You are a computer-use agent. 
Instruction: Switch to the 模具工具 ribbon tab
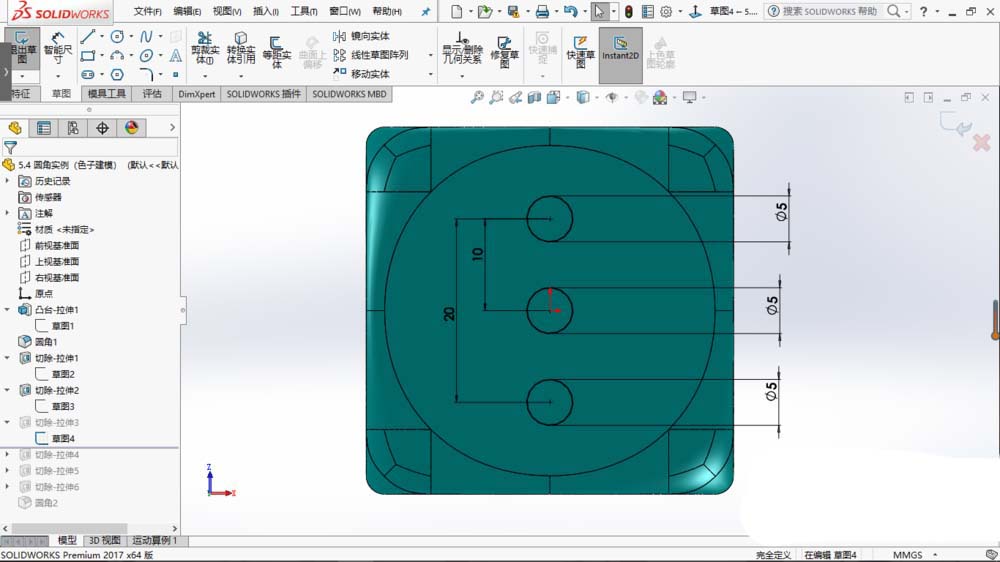click(107, 94)
